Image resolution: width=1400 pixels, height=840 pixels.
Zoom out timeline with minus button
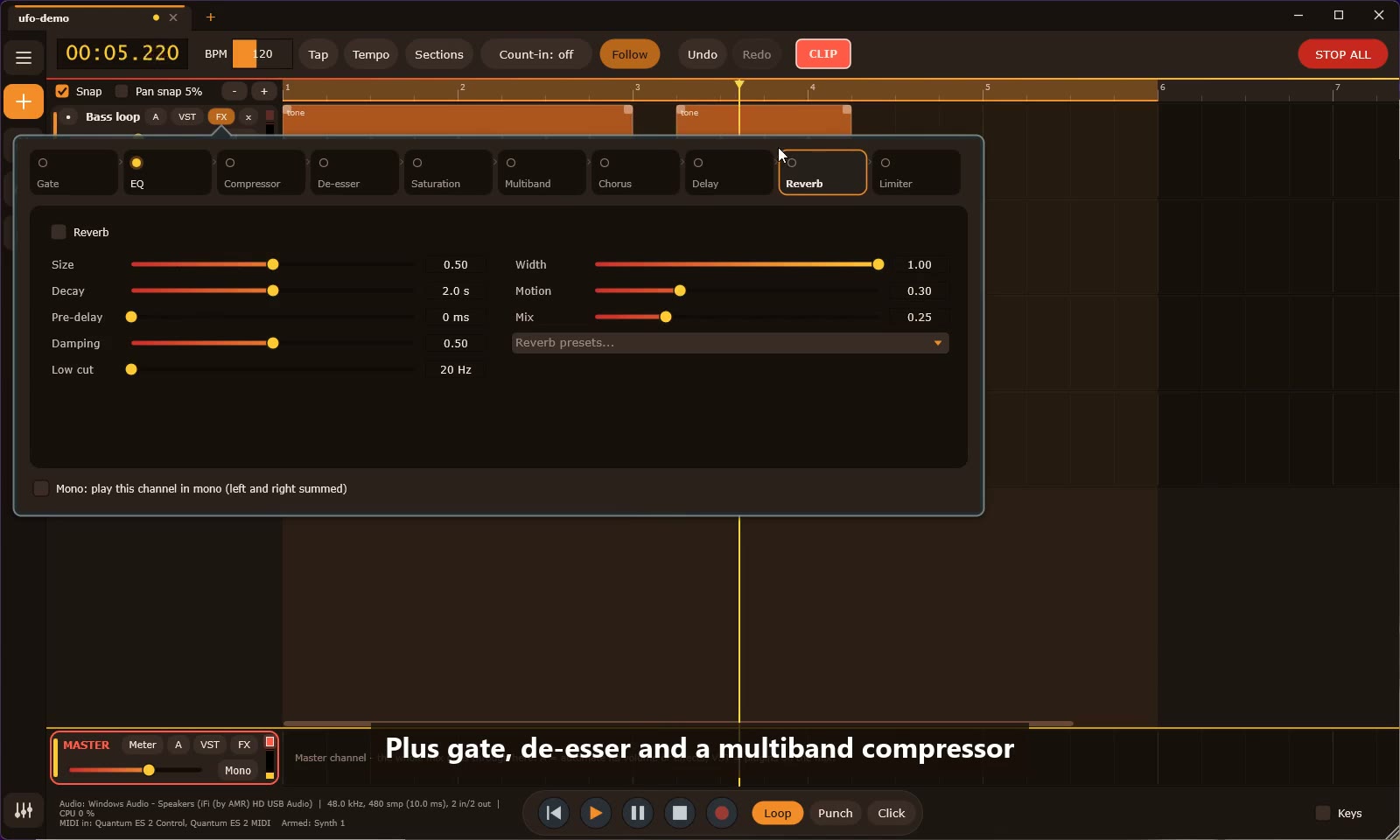[x=234, y=91]
